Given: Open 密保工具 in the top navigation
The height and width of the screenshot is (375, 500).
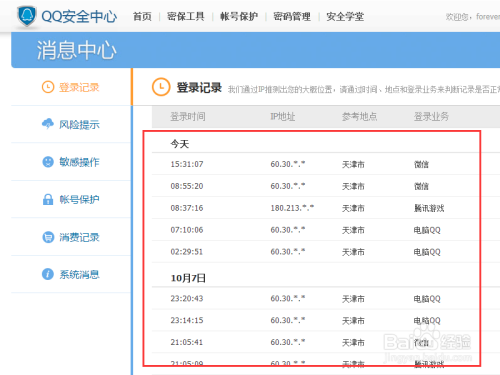Looking at the screenshot, I should click(186, 16).
